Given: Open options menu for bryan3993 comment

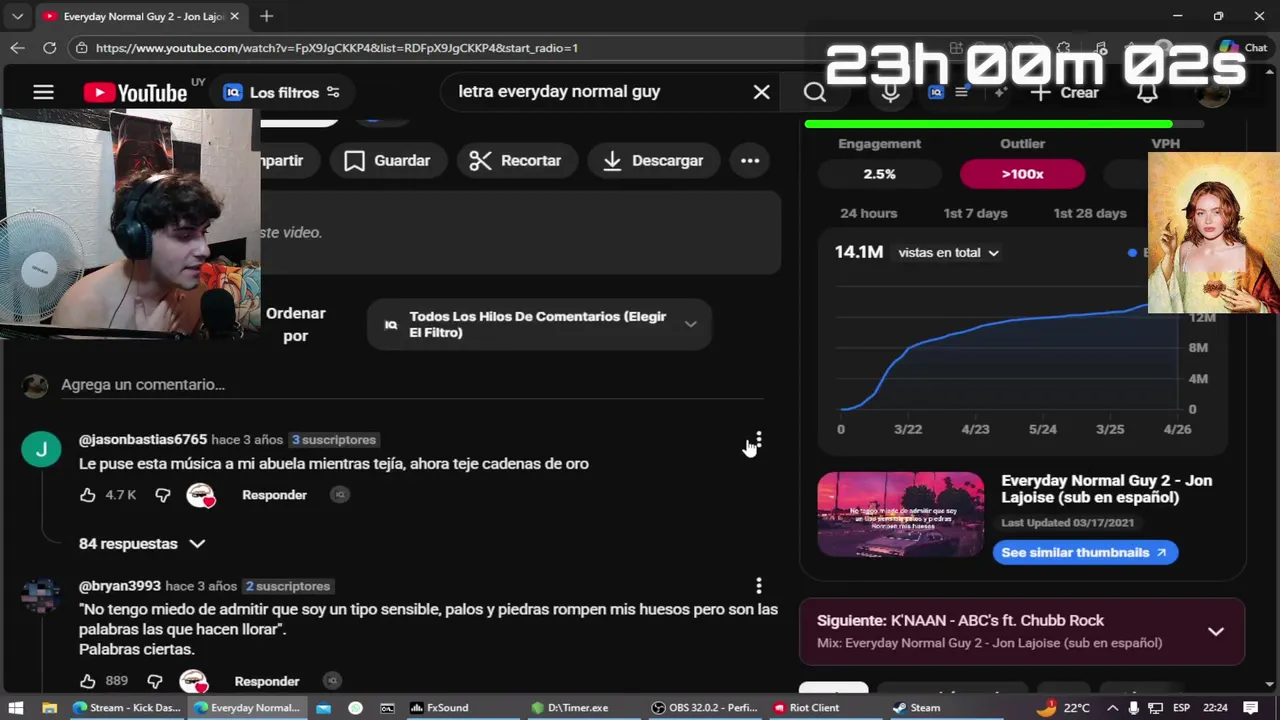Looking at the screenshot, I should pos(758,585).
